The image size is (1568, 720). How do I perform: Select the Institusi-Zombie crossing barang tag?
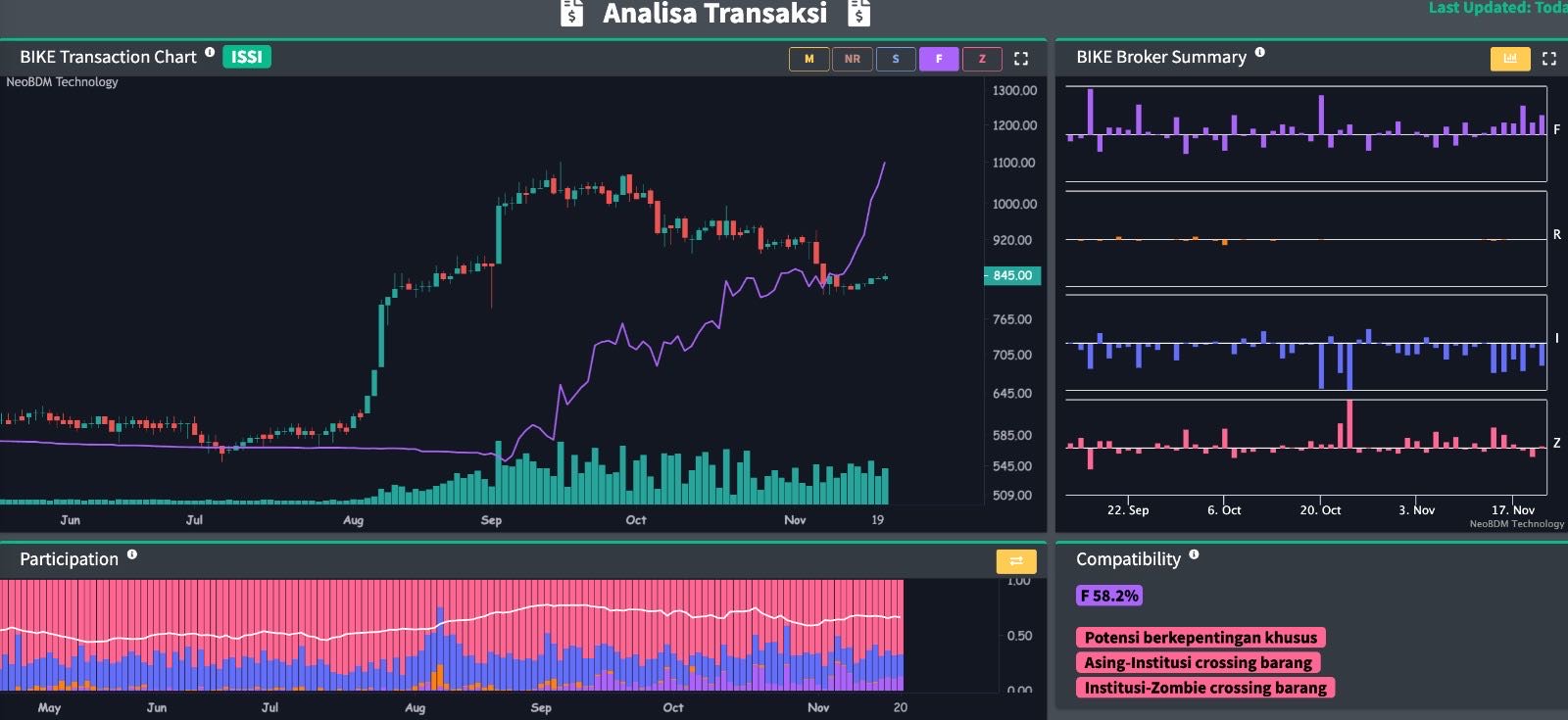click(1205, 689)
